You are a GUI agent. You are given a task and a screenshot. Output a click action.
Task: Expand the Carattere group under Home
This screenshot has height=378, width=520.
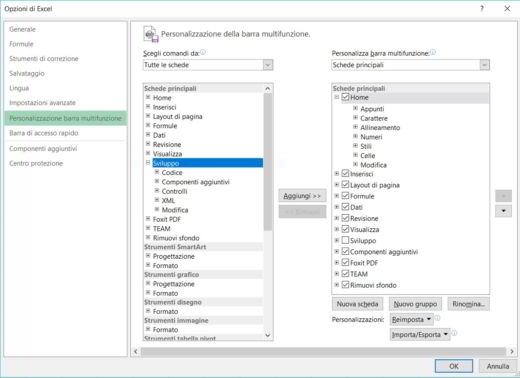(x=355, y=118)
